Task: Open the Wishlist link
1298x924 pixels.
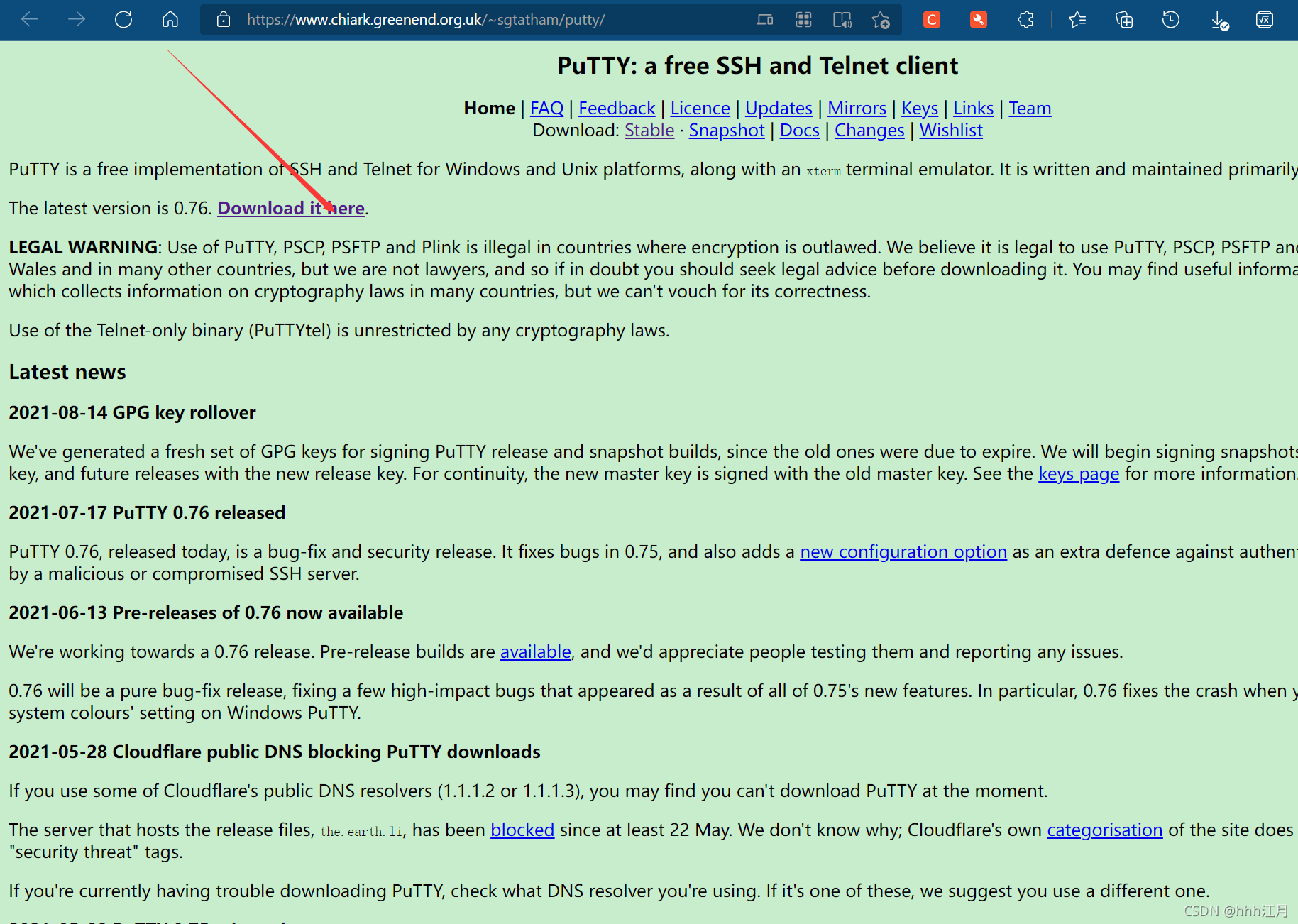Action: click(951, 131)
